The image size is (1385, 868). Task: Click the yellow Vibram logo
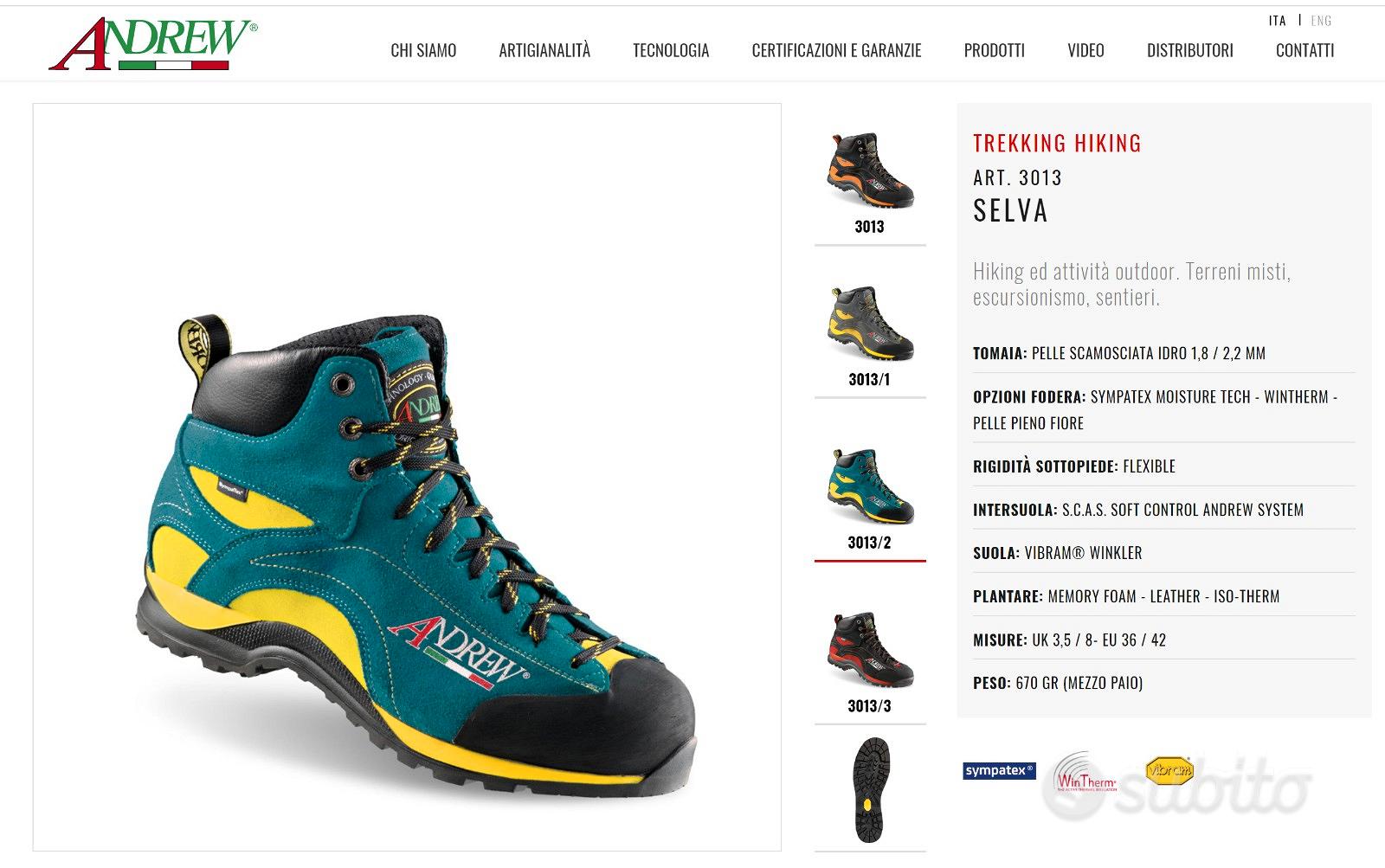[x=1169, y=769]
